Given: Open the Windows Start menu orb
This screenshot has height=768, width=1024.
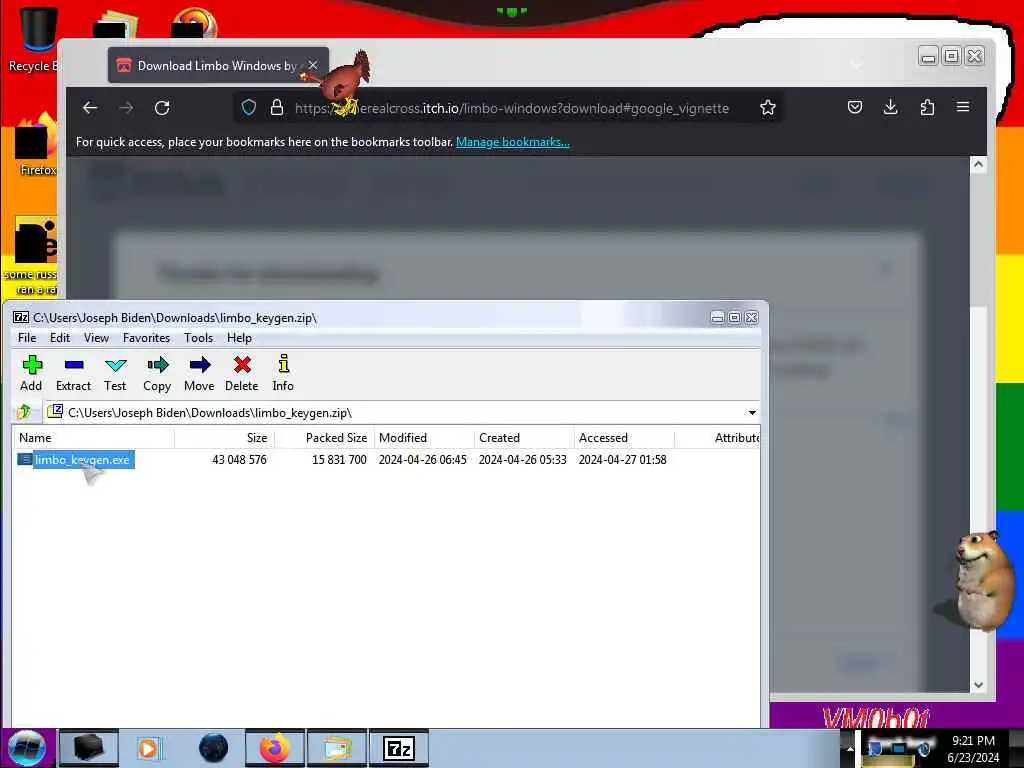Looking at the screenshot, I should (x=27, y=748).
